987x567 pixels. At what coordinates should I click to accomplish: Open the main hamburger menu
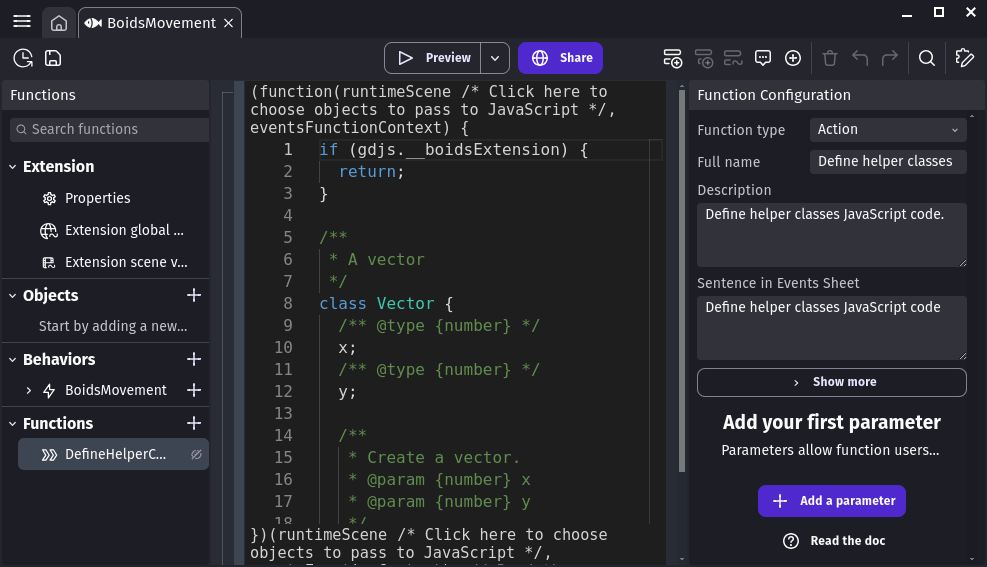pos(22,22)
